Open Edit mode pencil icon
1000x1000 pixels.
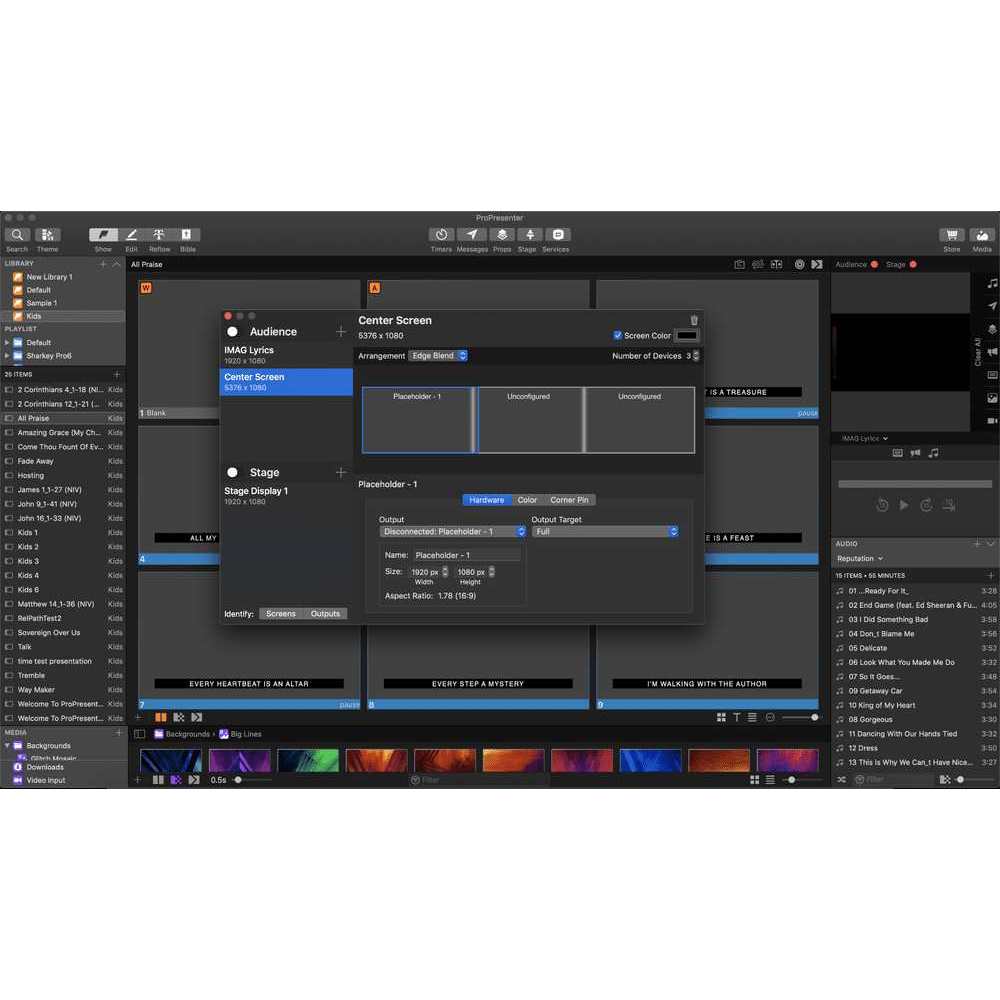pyautogui.click(x=131, y=235)
